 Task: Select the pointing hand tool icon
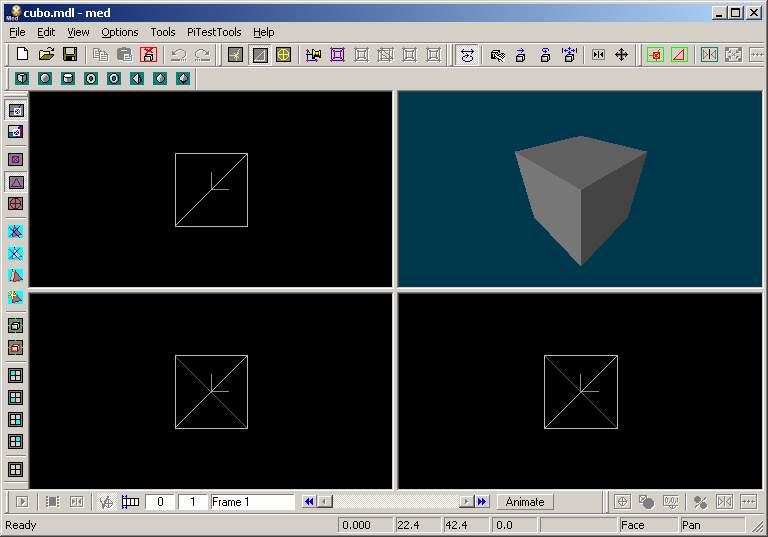(x=497, y=55)
